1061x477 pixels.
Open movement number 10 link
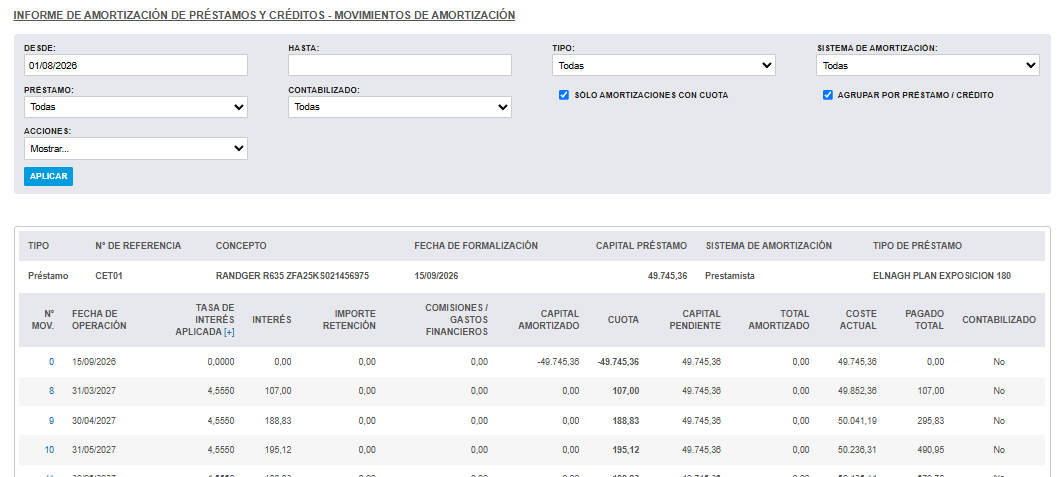[49, 450]
